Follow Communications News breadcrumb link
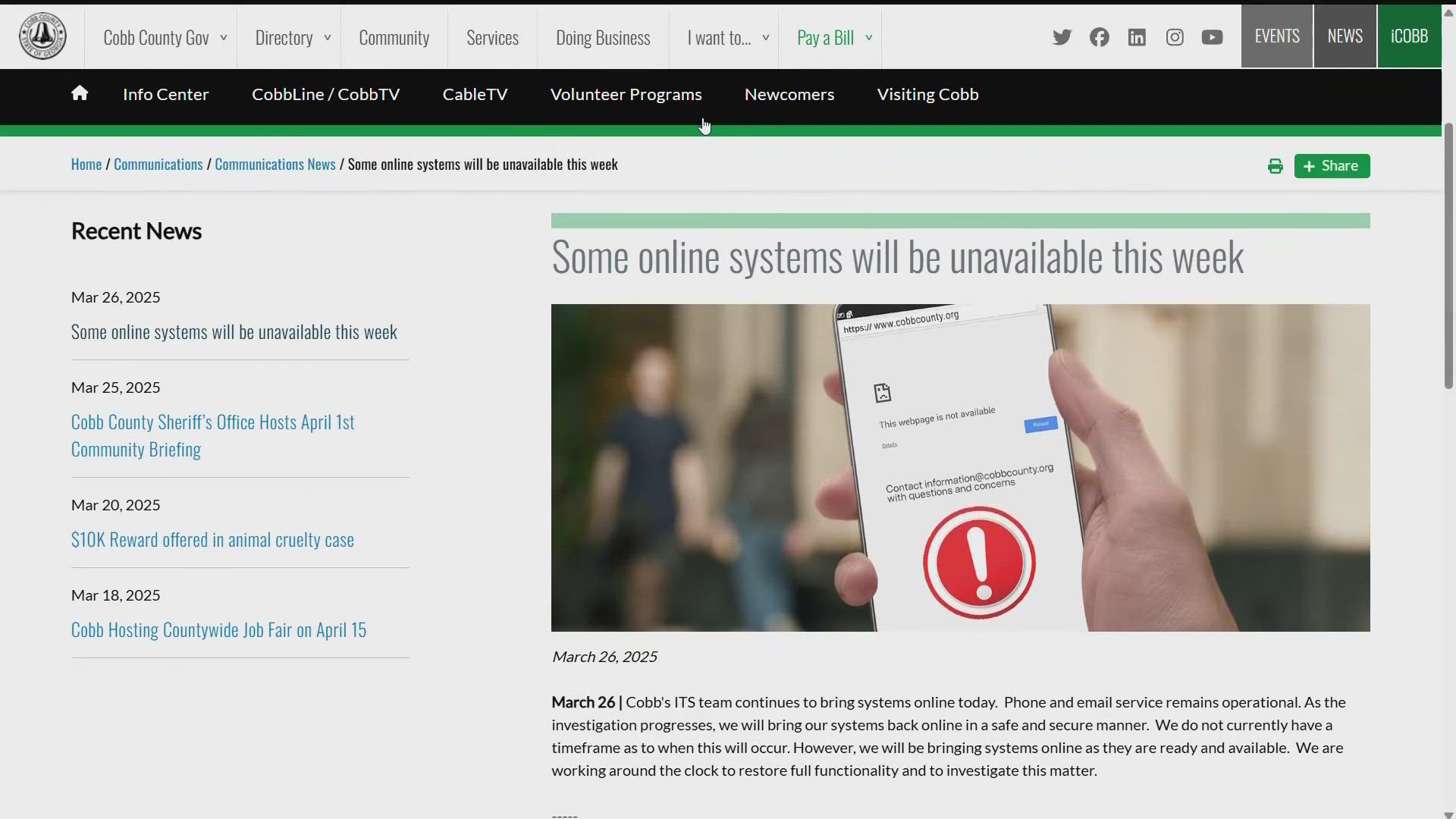This screenshot has height=819, width=1456. tap(275, 165)
